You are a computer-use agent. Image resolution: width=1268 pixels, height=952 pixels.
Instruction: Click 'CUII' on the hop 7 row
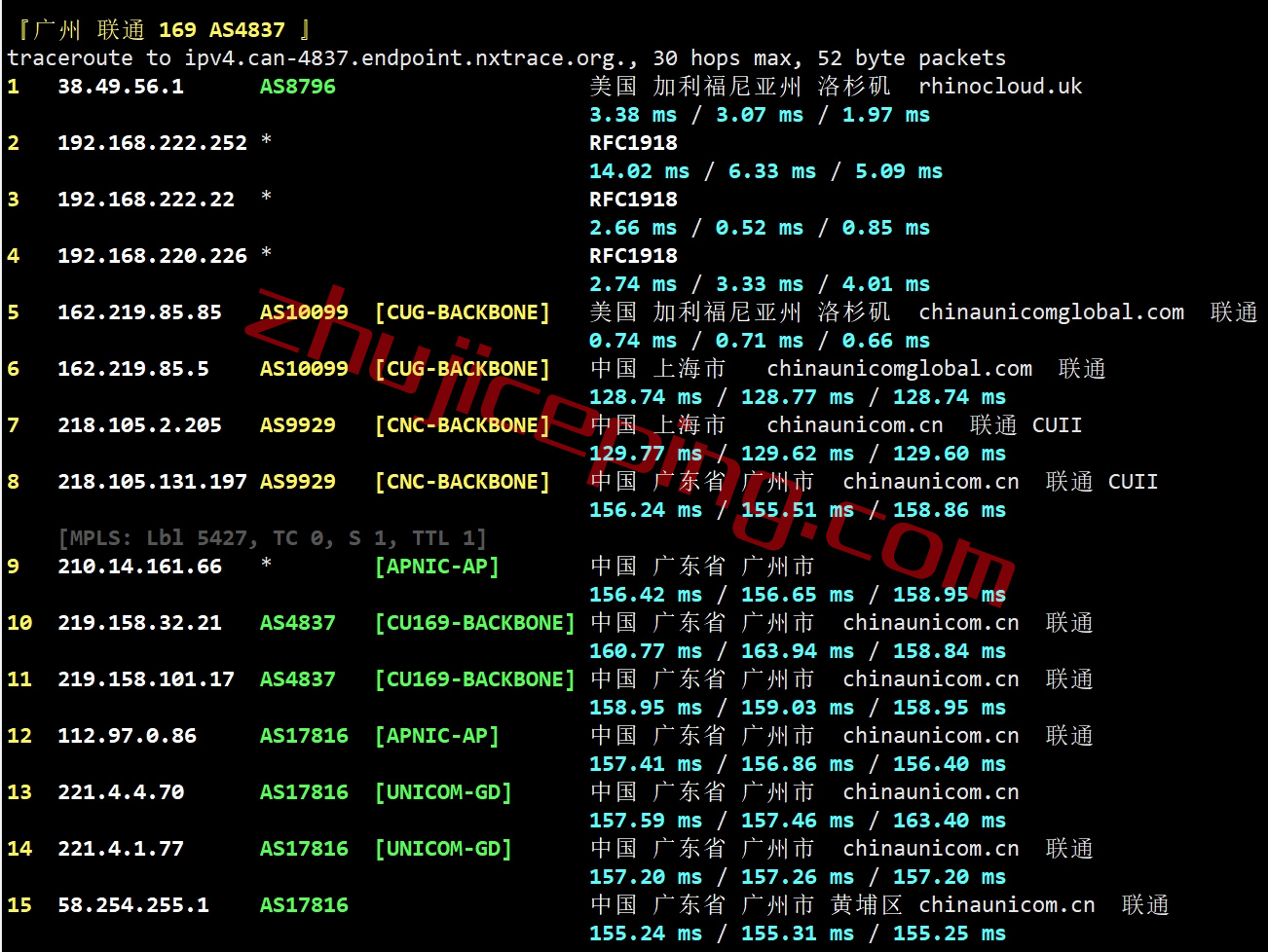tap(1057, 425)
